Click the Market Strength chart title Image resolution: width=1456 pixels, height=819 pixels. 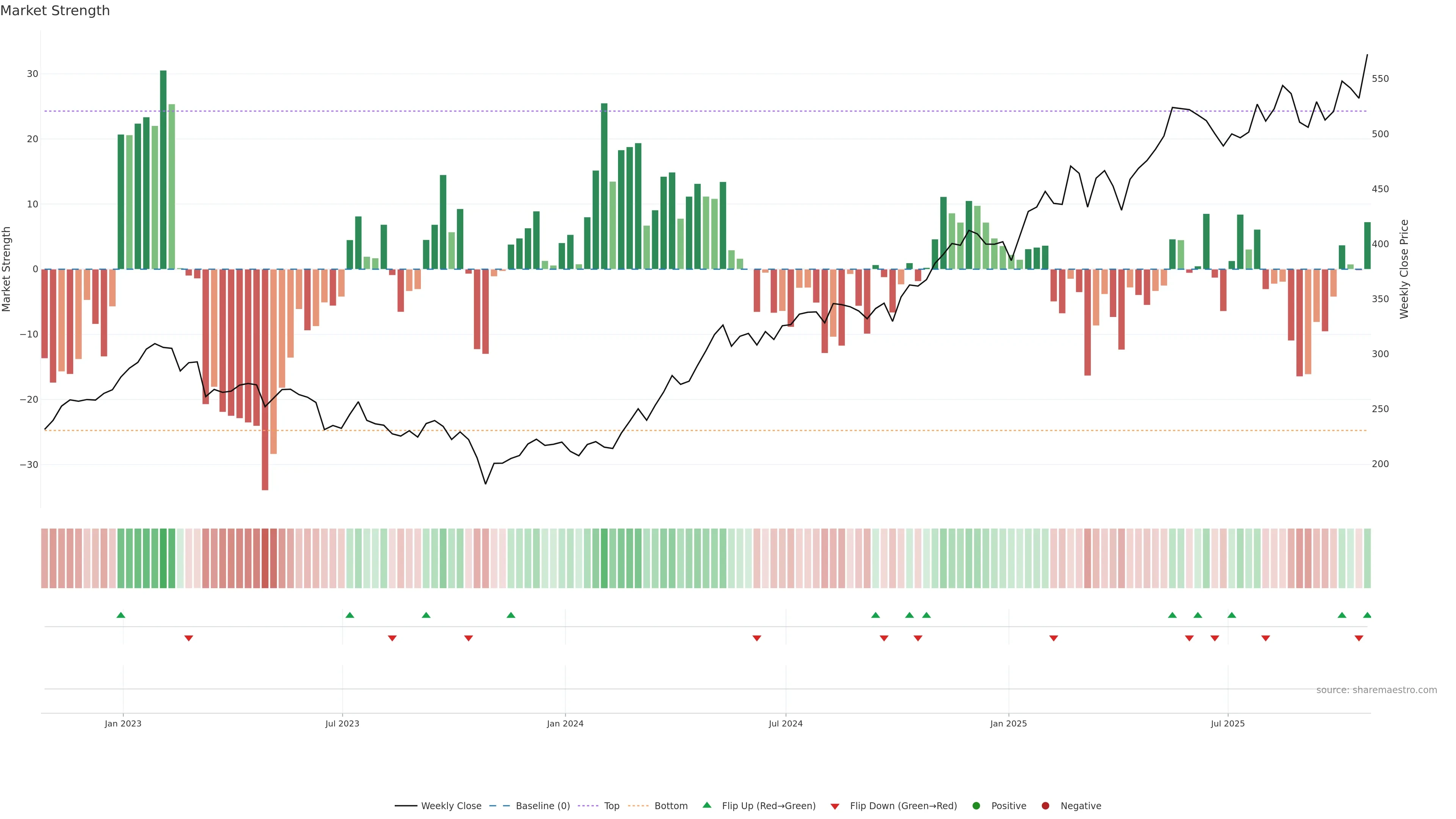[55, 11]
